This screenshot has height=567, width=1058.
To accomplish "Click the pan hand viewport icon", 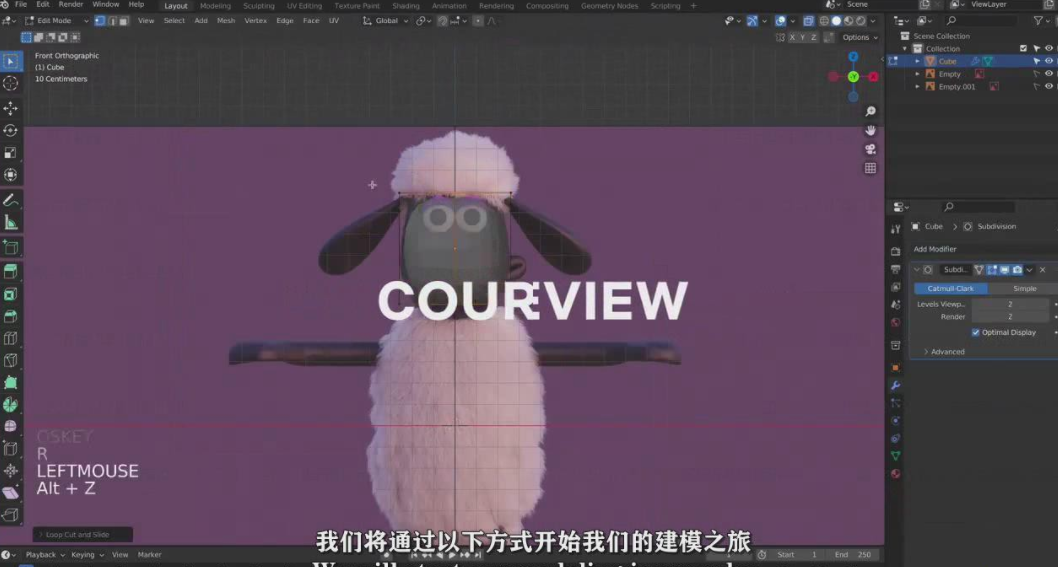I will tap(870, 130).
